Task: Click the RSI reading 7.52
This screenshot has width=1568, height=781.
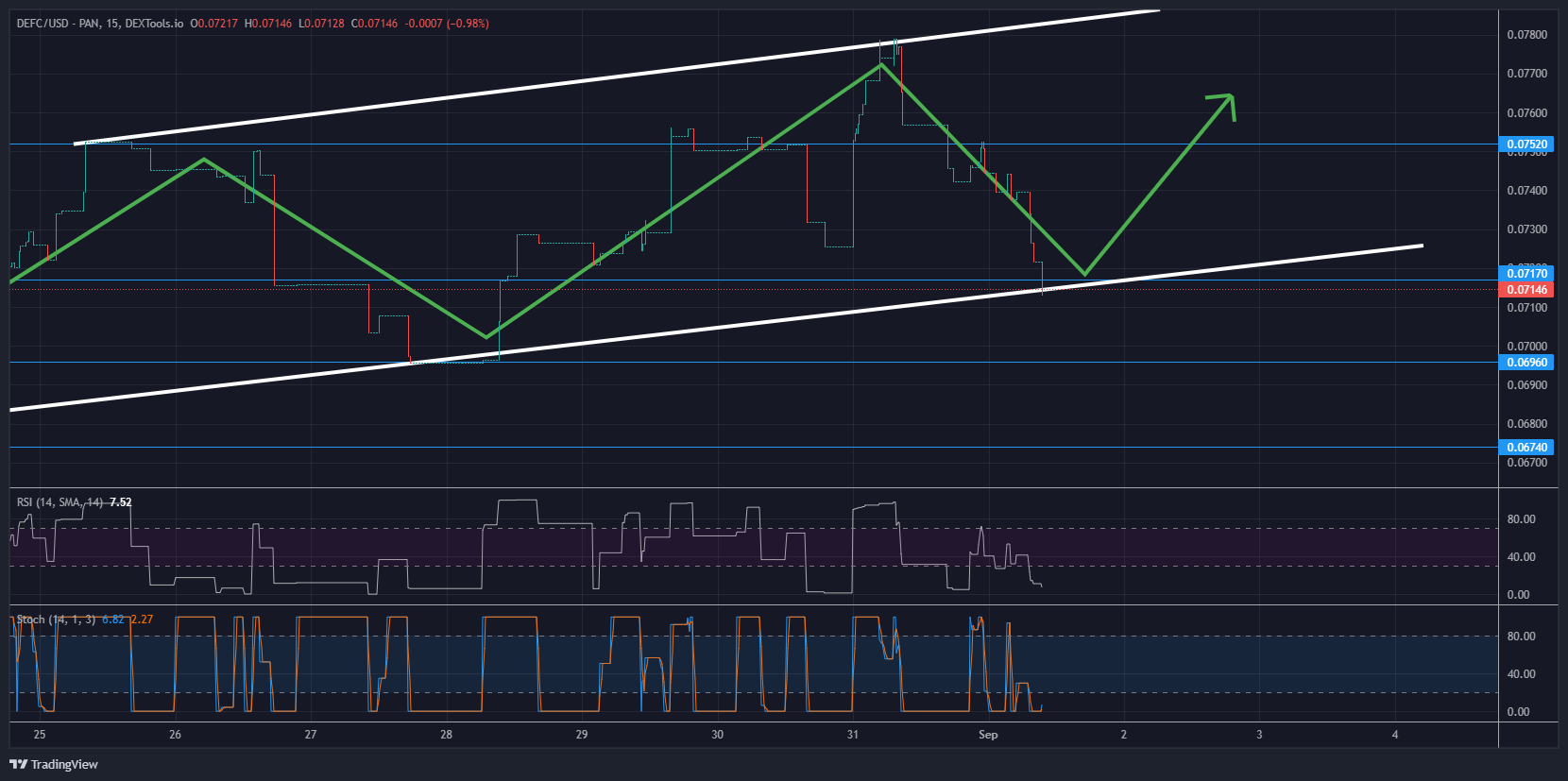Action: click(x=121, y=502)
